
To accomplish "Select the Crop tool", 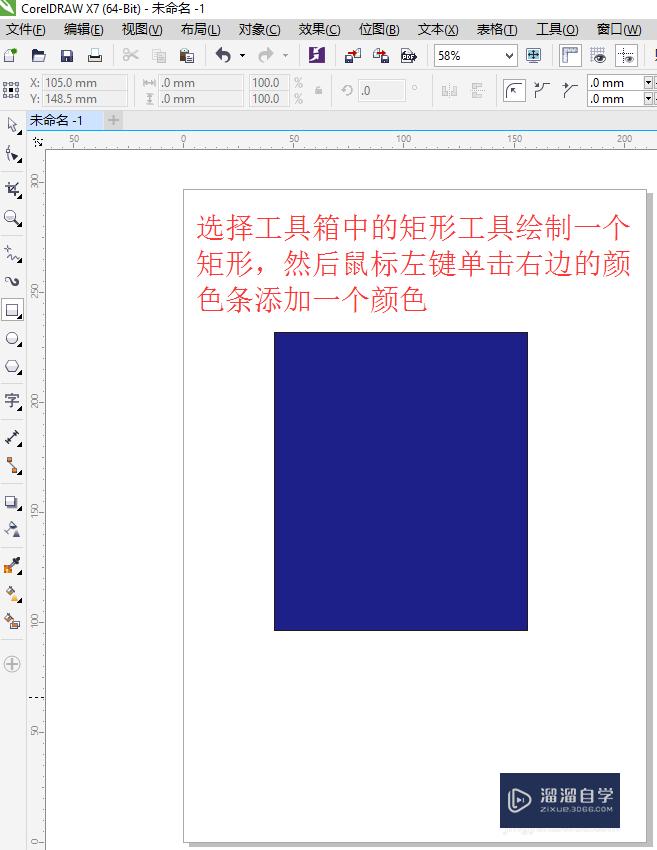I will [12, 189].
